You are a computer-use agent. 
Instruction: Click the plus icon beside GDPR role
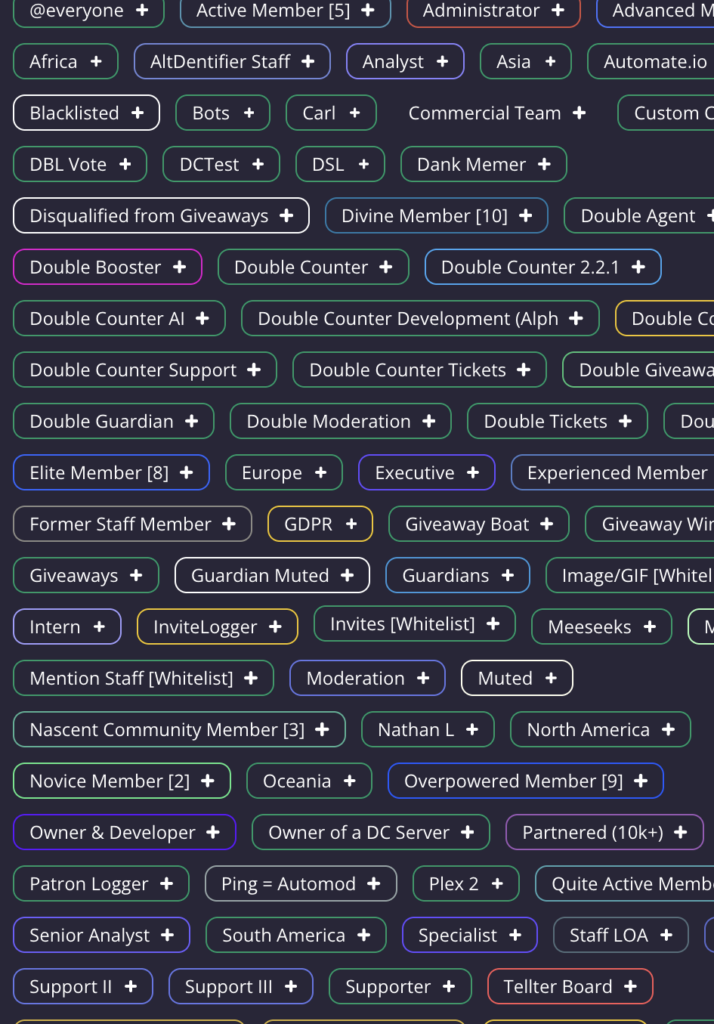(x=352, y=523)
